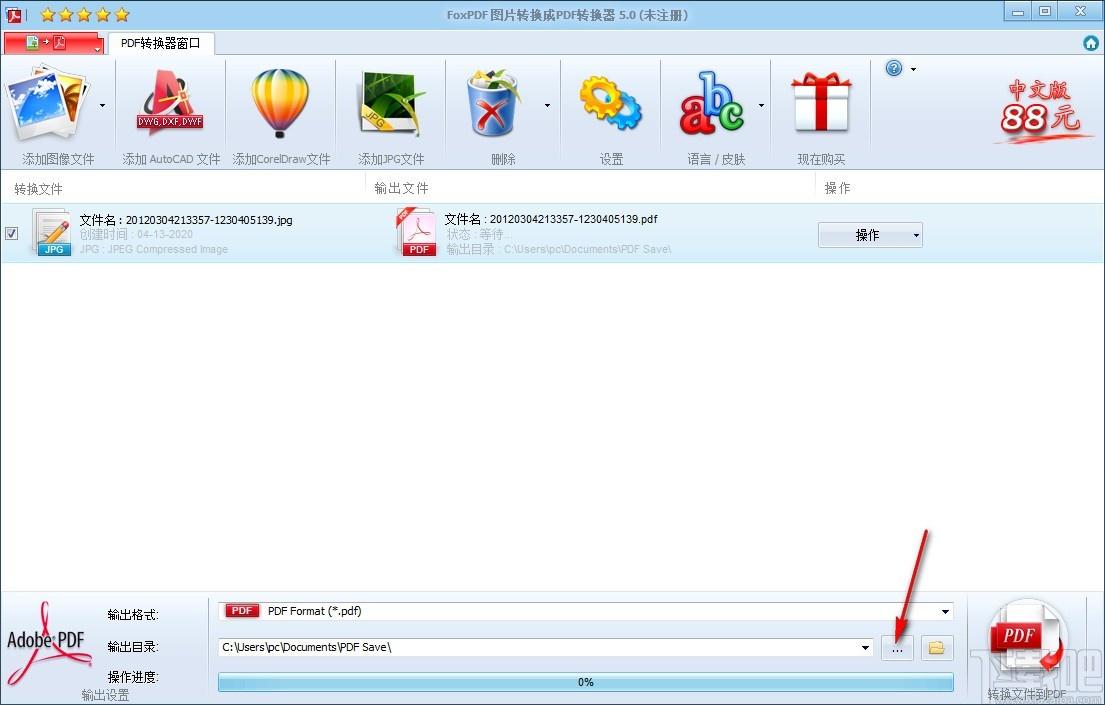The height and width of the screenshot is (705, 1105).
Task: Expand the output directory dropdown arrow
Action: 865,647
